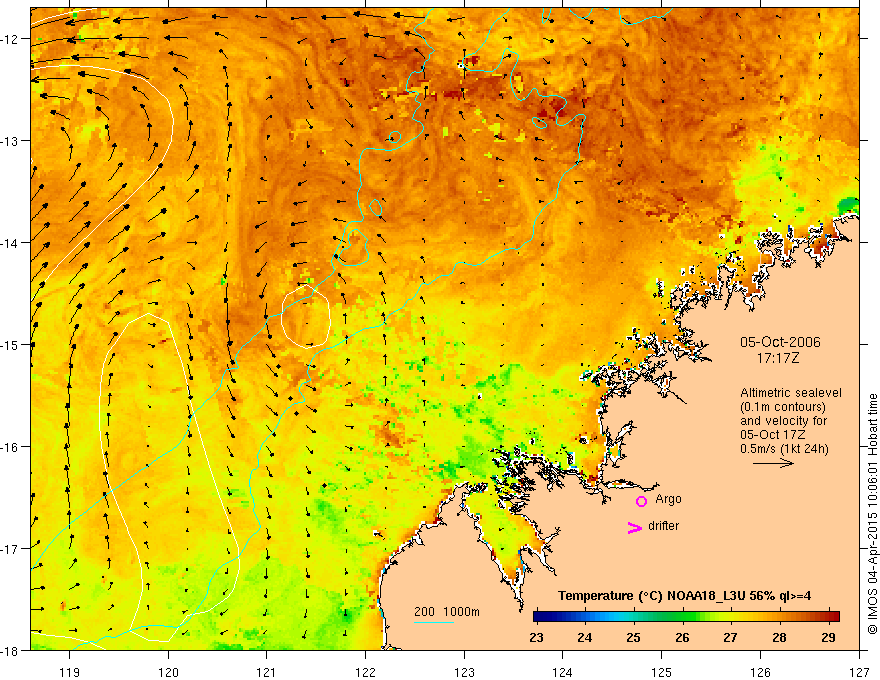Click the cyan 200 1000m contour legend line

pyautogui.click(x=433, y=622)
